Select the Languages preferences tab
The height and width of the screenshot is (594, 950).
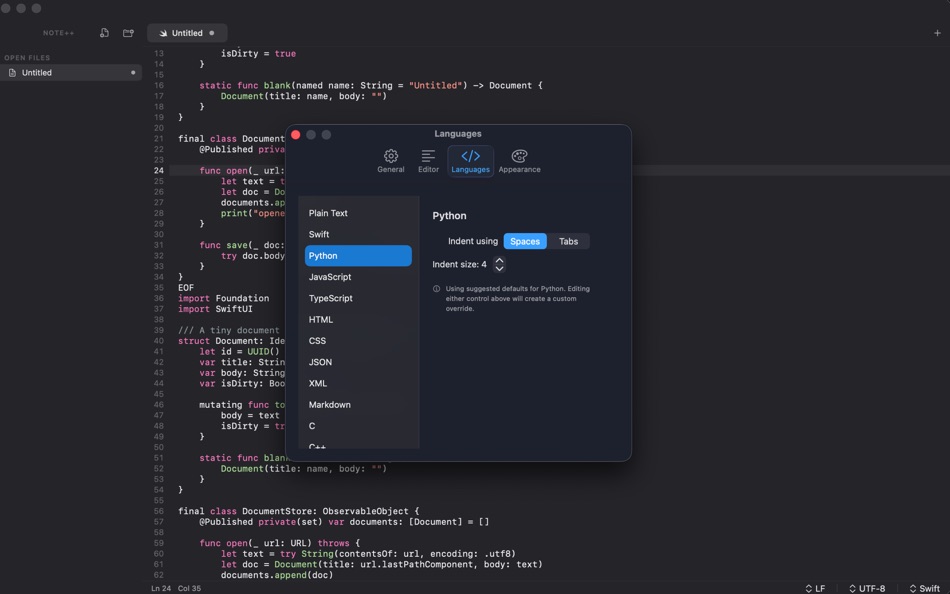[470, 161]
